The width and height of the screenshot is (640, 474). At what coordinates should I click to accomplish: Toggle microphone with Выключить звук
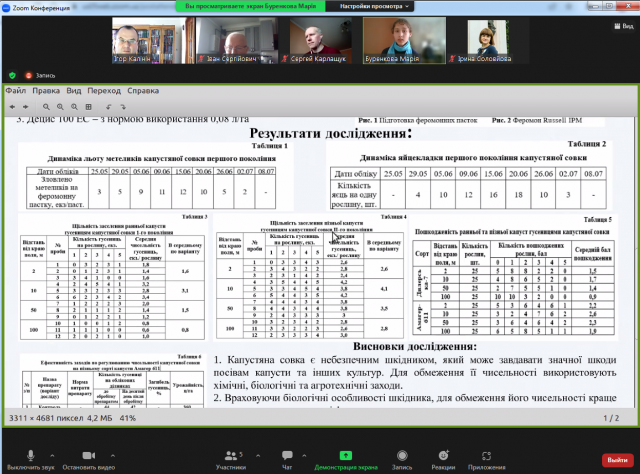point(31,460)
